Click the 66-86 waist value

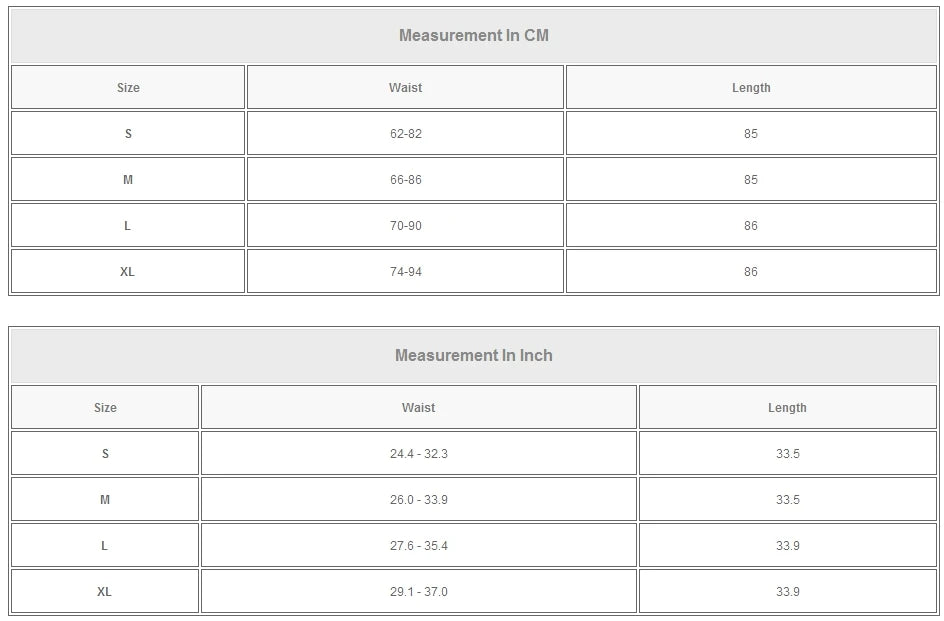(405, 180)
